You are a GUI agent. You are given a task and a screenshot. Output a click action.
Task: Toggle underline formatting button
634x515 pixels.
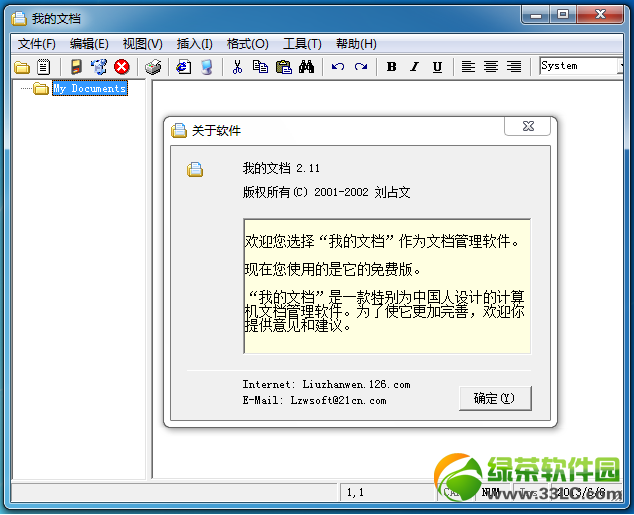click(437, 67)
